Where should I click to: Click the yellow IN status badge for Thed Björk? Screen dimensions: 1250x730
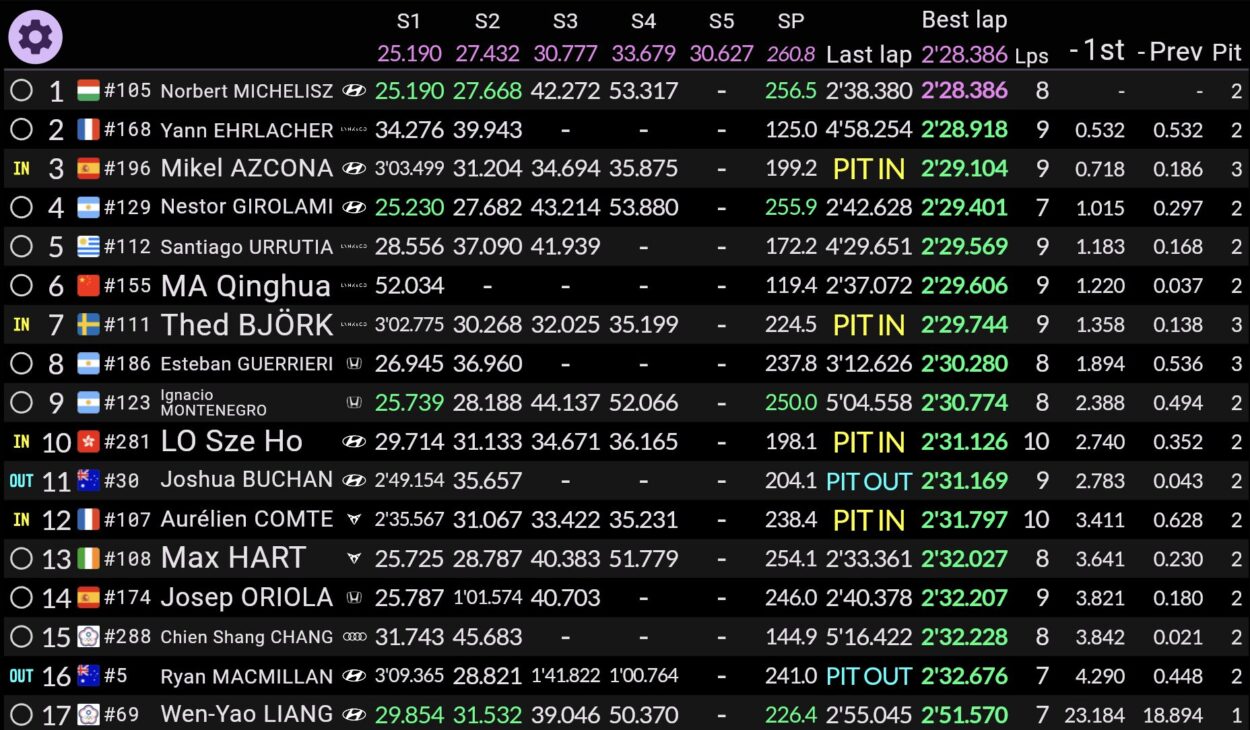click(x=21, y=325)
